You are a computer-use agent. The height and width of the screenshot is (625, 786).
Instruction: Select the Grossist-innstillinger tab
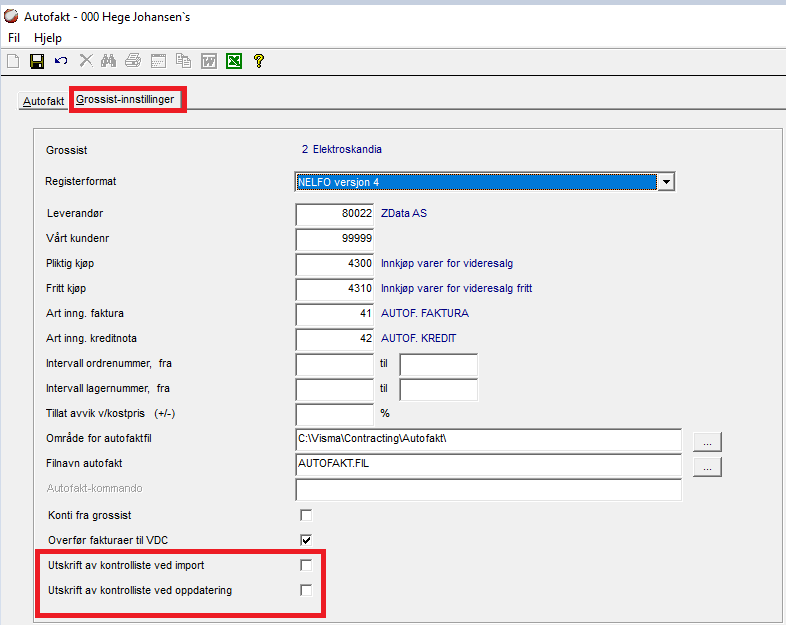coord(125,99)
